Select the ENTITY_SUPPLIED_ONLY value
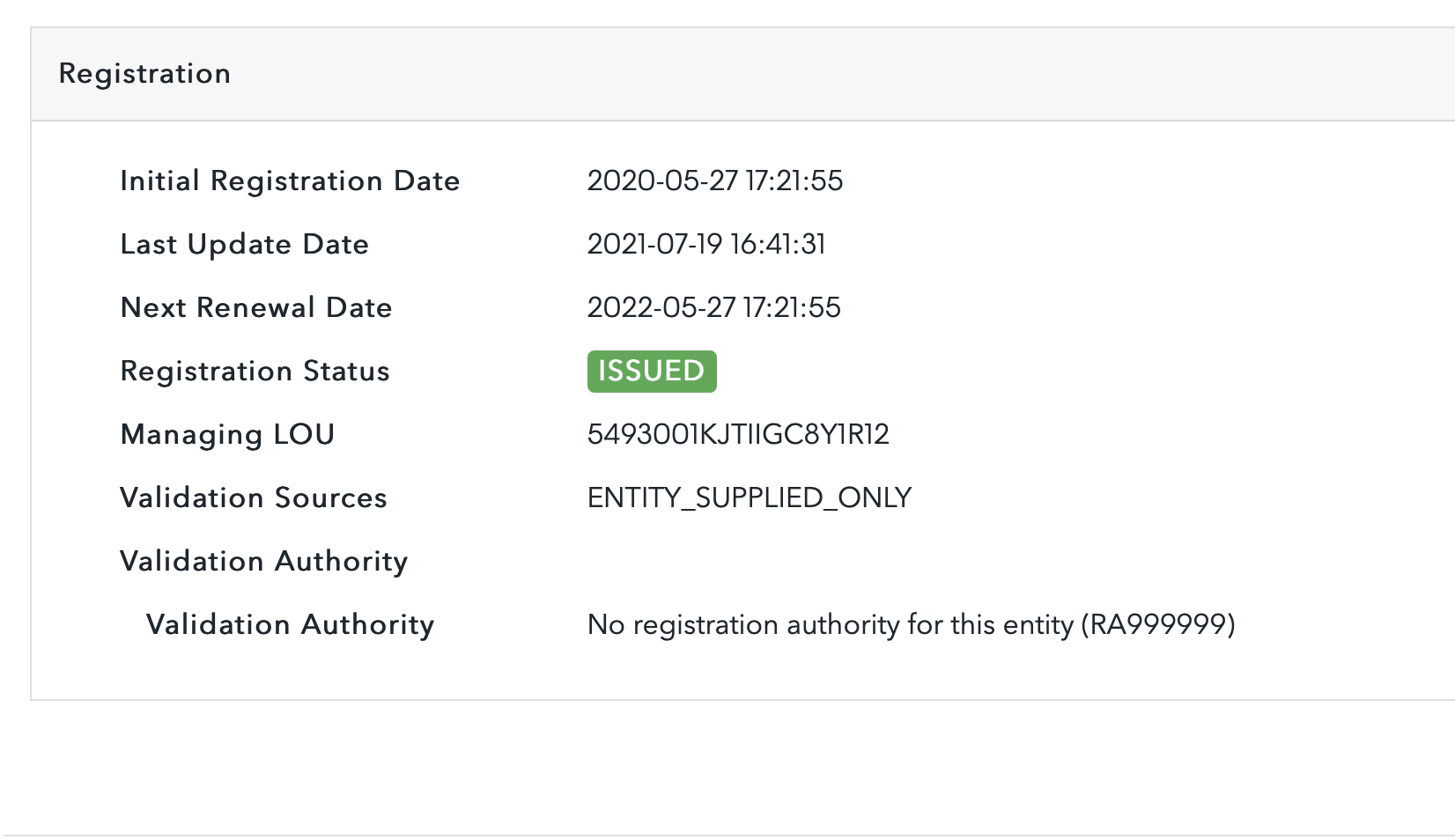Screen dimensions: 1455x840 coord(749,498)
